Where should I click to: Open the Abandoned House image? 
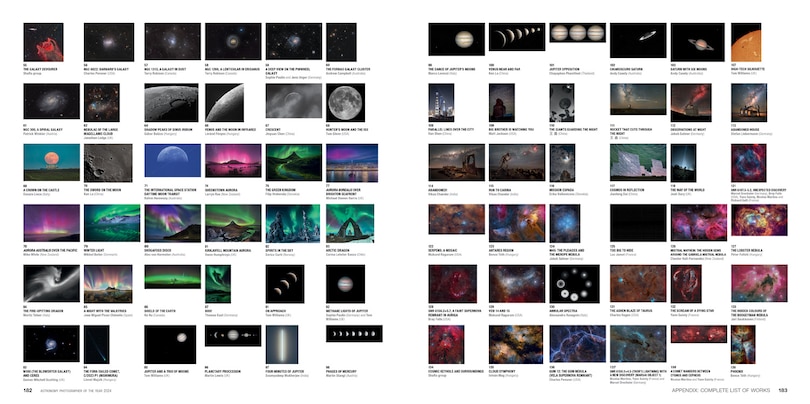749,103
